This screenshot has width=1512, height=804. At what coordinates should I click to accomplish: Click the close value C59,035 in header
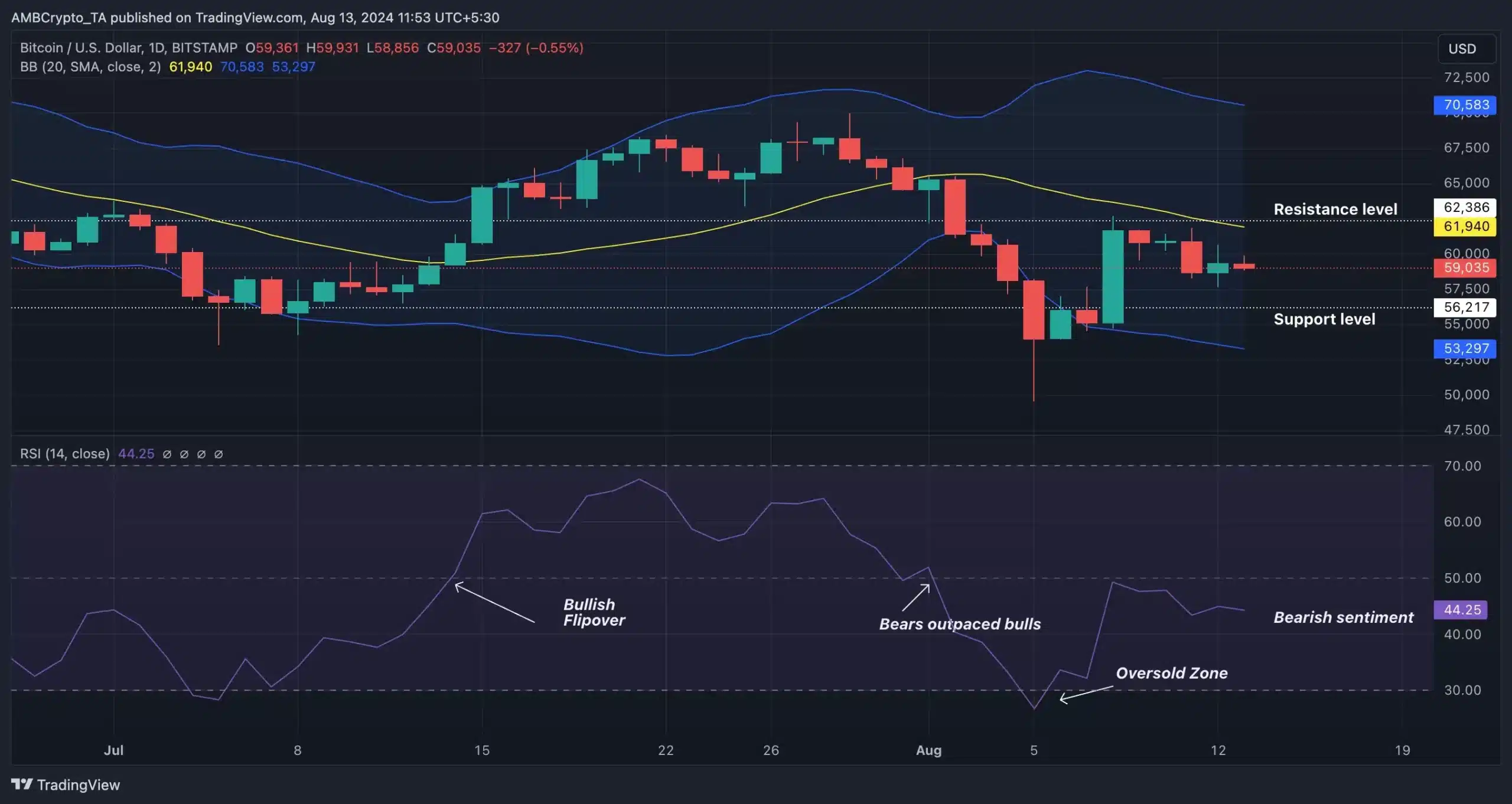[454, 48]
